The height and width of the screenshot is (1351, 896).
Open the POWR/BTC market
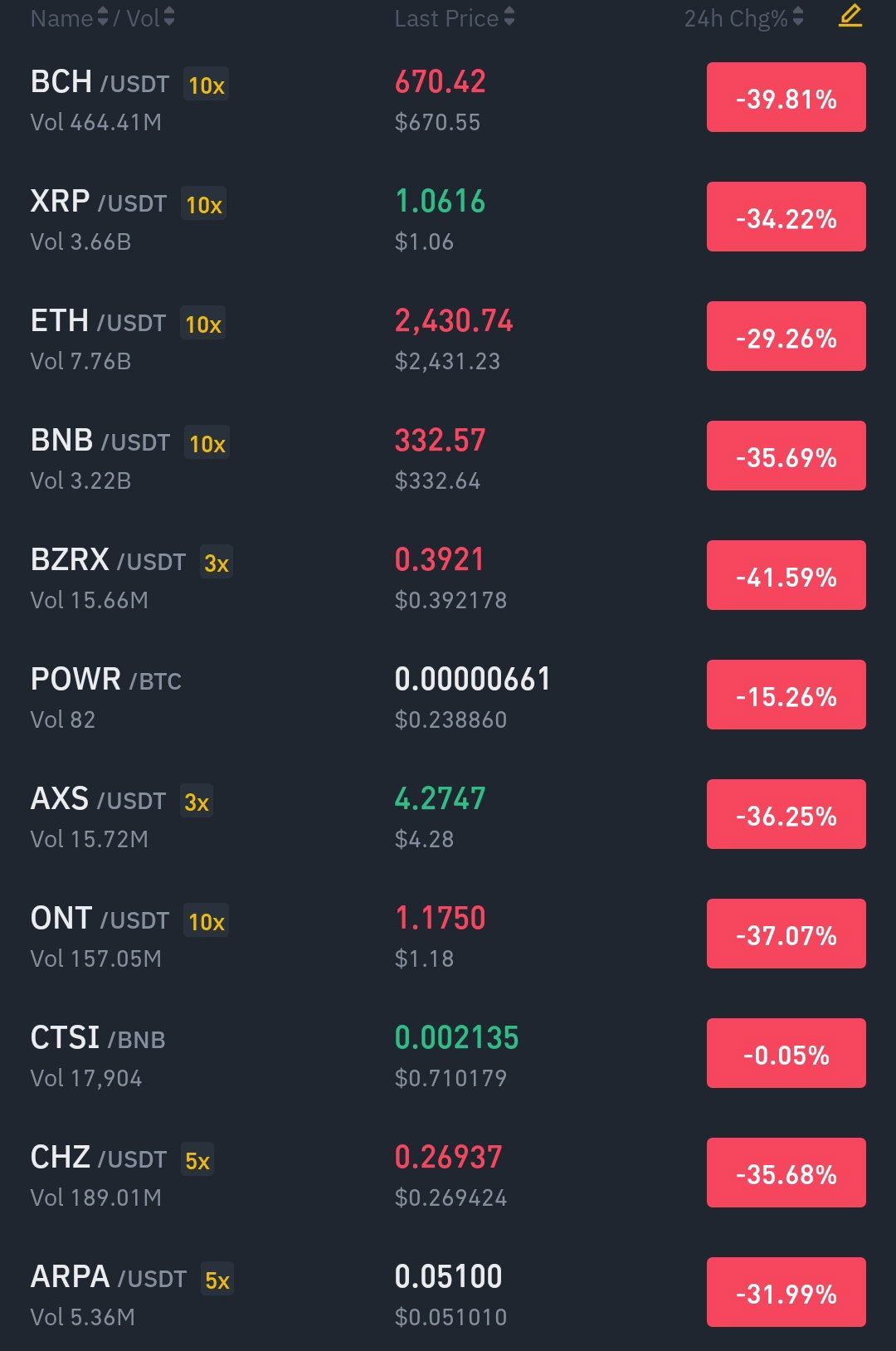pos(448,697)
